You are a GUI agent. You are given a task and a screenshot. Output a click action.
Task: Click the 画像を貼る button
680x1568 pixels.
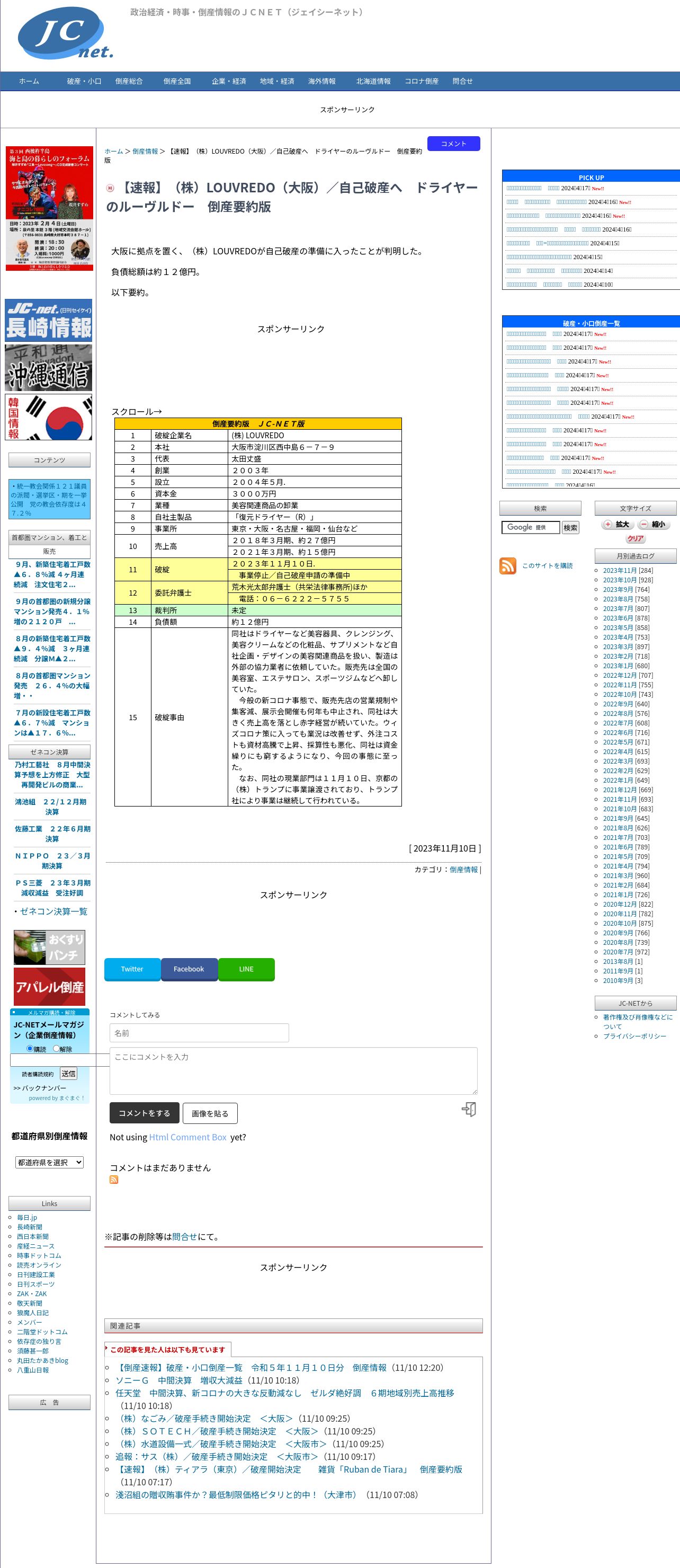(210, 1113)
